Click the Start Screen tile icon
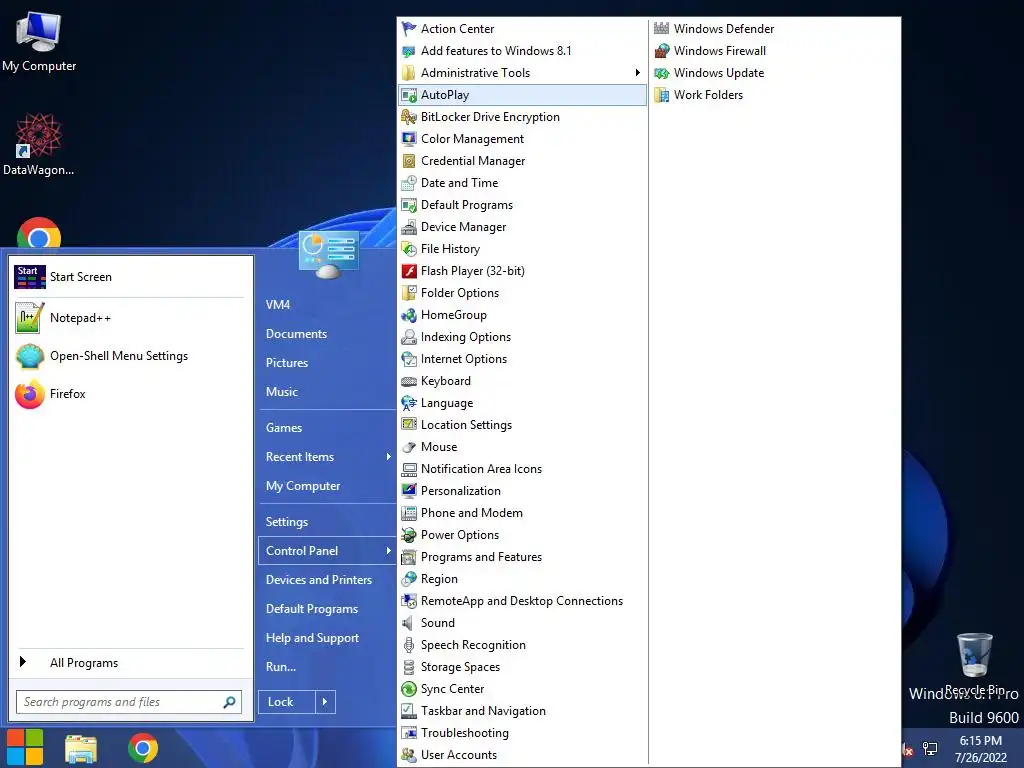 click(x=29, y=277)
